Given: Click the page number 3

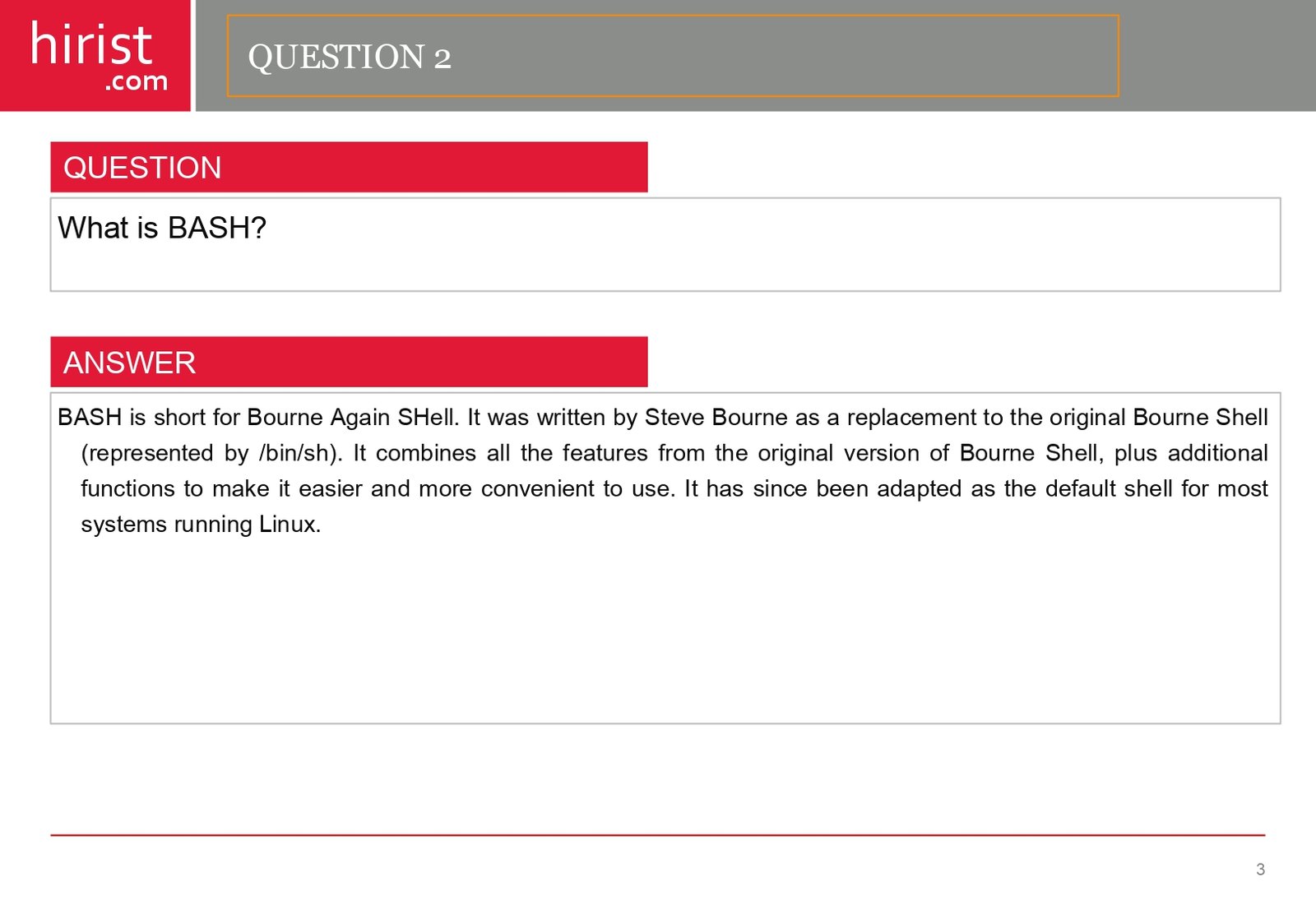Looking at the screenshot, I should tap(1260, 870).
